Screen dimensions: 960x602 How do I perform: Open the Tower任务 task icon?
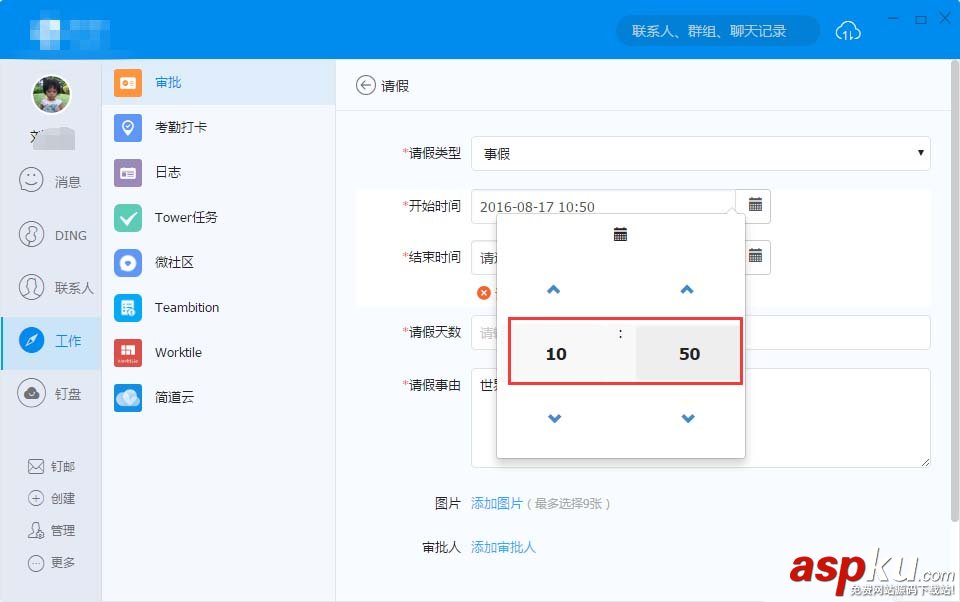click(x=128, y=217)
